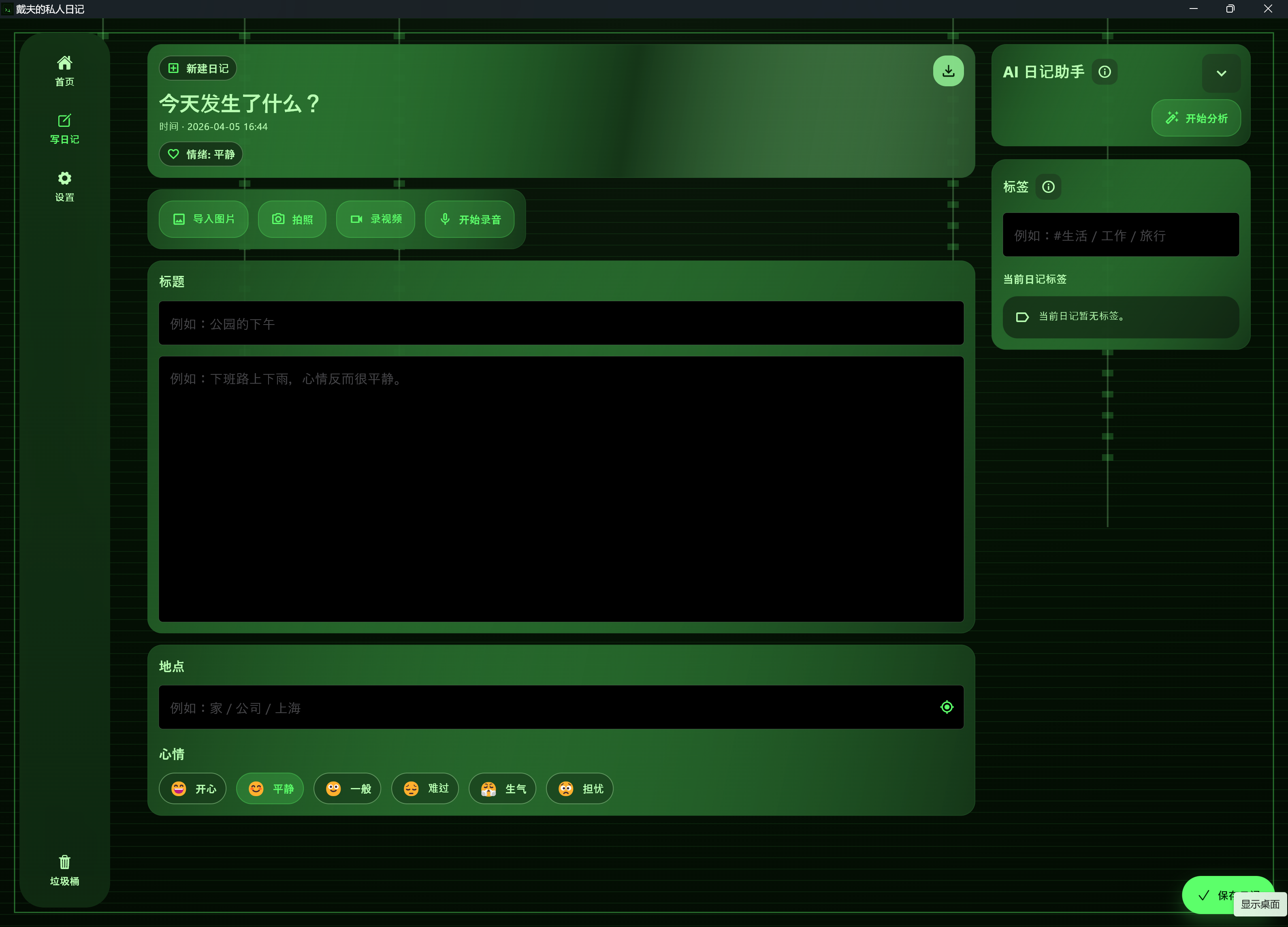1288x927 pixels.
Task: Select the 生气 mood option
Action: 502,788
